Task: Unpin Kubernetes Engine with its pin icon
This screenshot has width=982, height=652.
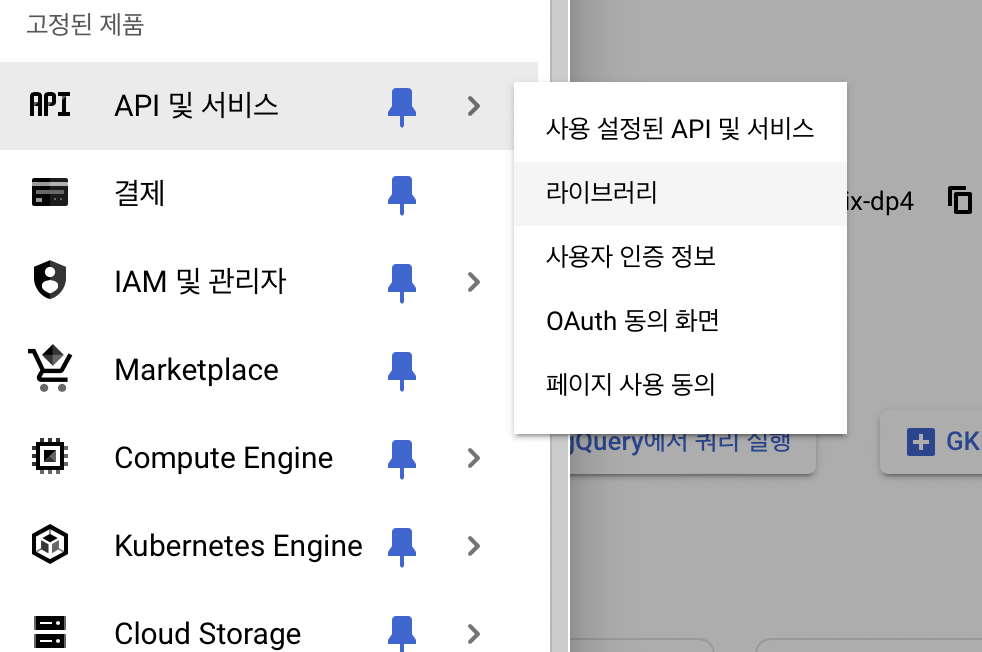Action: tap(402, 547)
